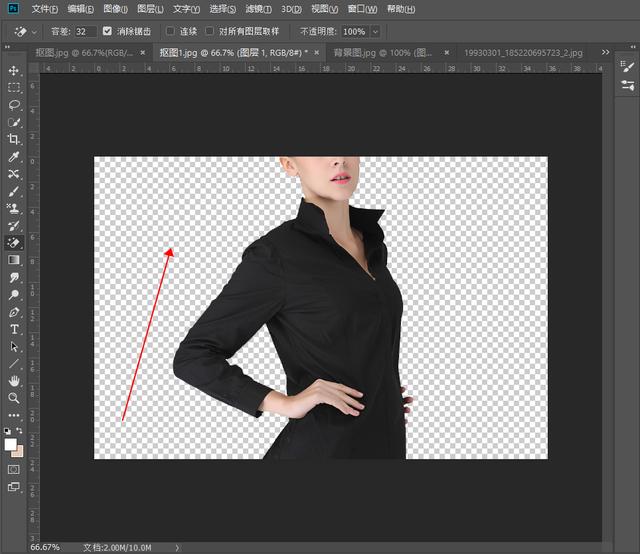Select the Crop tool
640x554 pixels.
click(14, 139)
